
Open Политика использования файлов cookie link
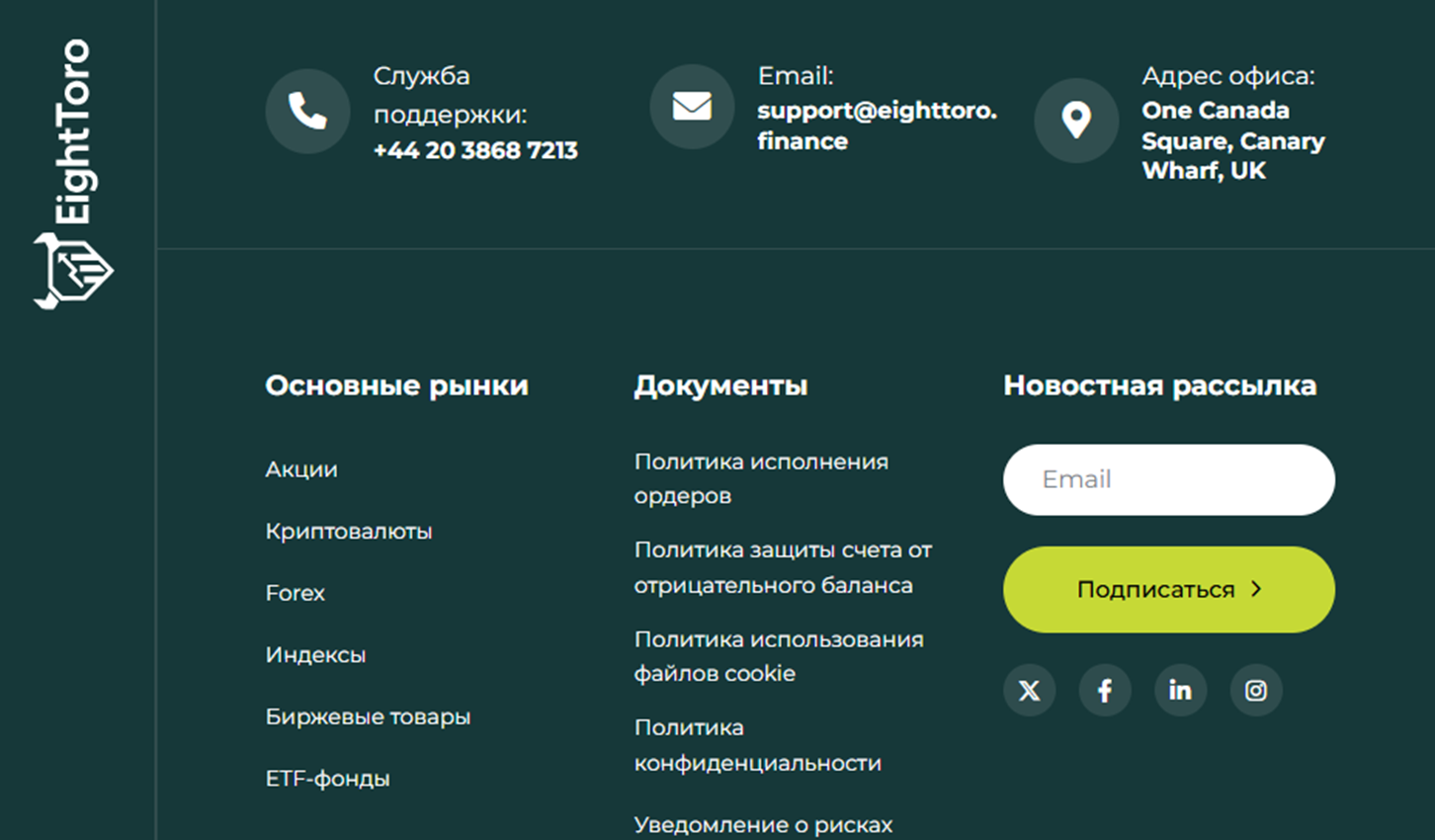pos(779,656)
